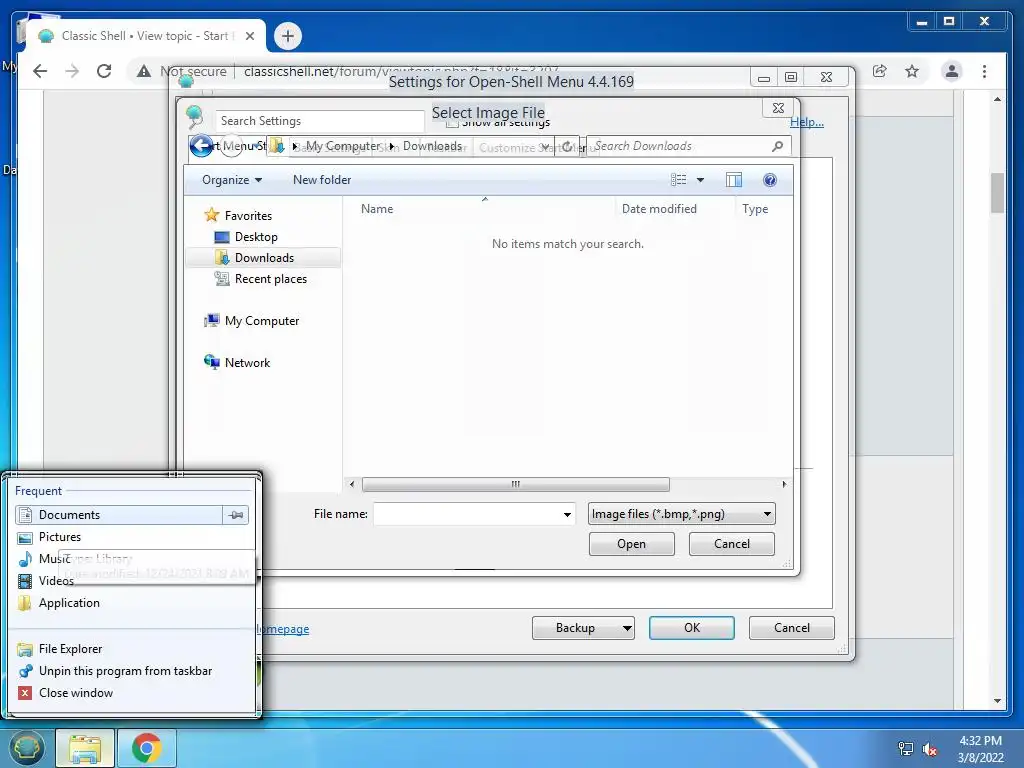Click the scroll left arrow in the file list
Screen dimensions: 1024x768
click(x=352, y=484)
